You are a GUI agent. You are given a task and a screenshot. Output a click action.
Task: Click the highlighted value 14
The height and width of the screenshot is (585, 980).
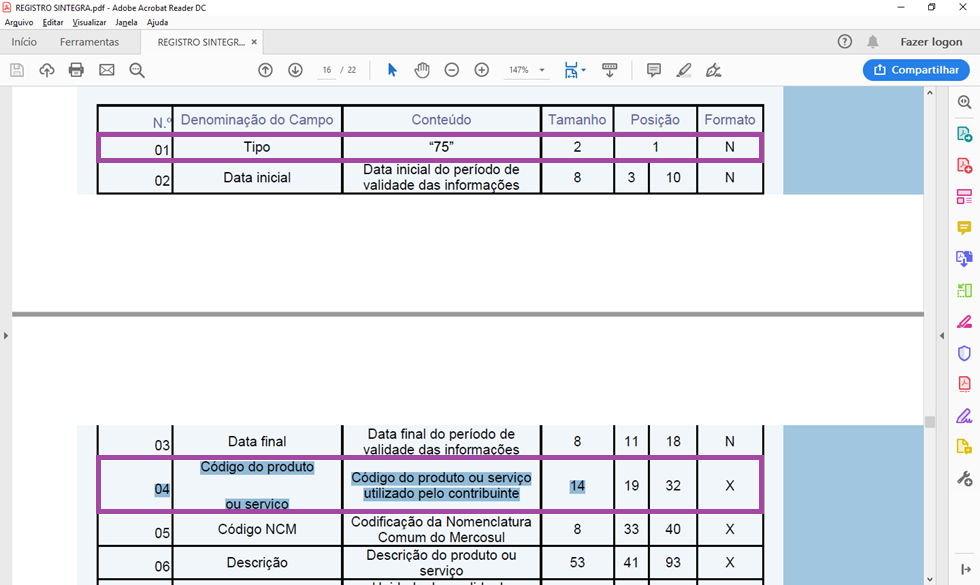577,486
